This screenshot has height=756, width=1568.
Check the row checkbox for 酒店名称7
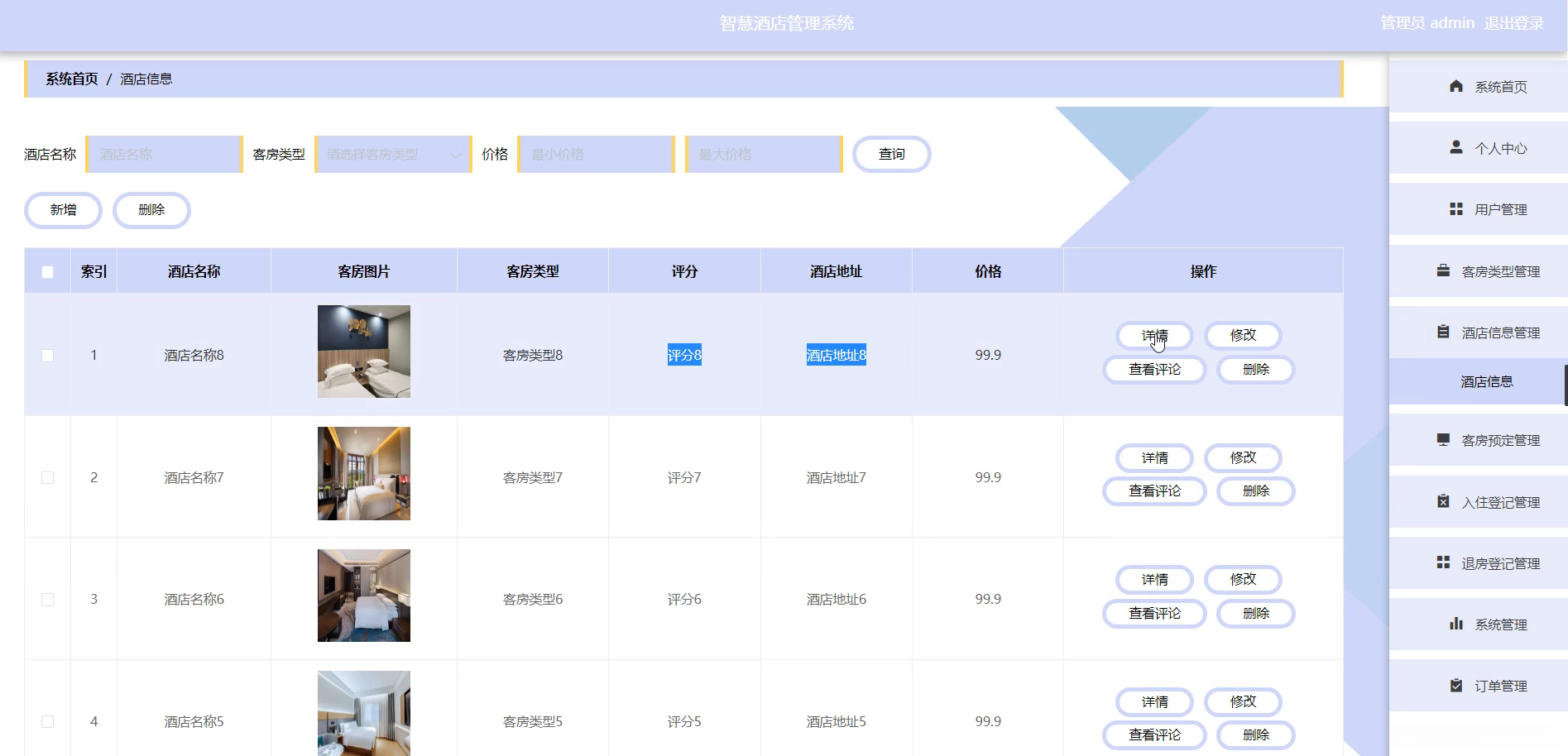47,478
